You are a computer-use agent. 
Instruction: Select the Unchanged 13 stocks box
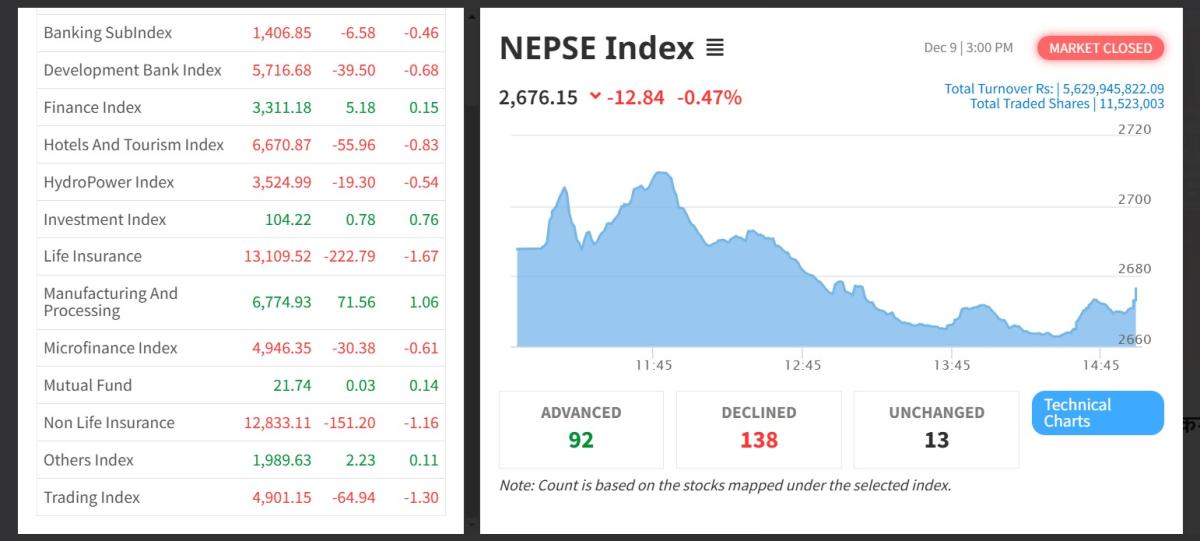[936, 428]
